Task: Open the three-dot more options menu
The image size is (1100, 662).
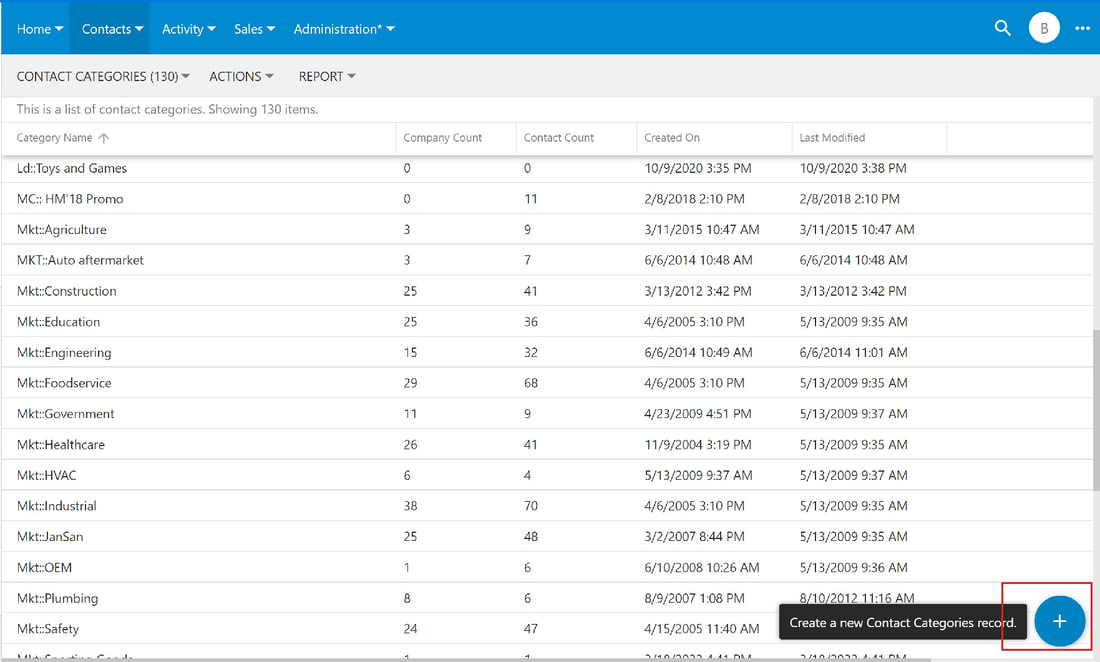Action: pyautogui.click(x=1082, y=28)
